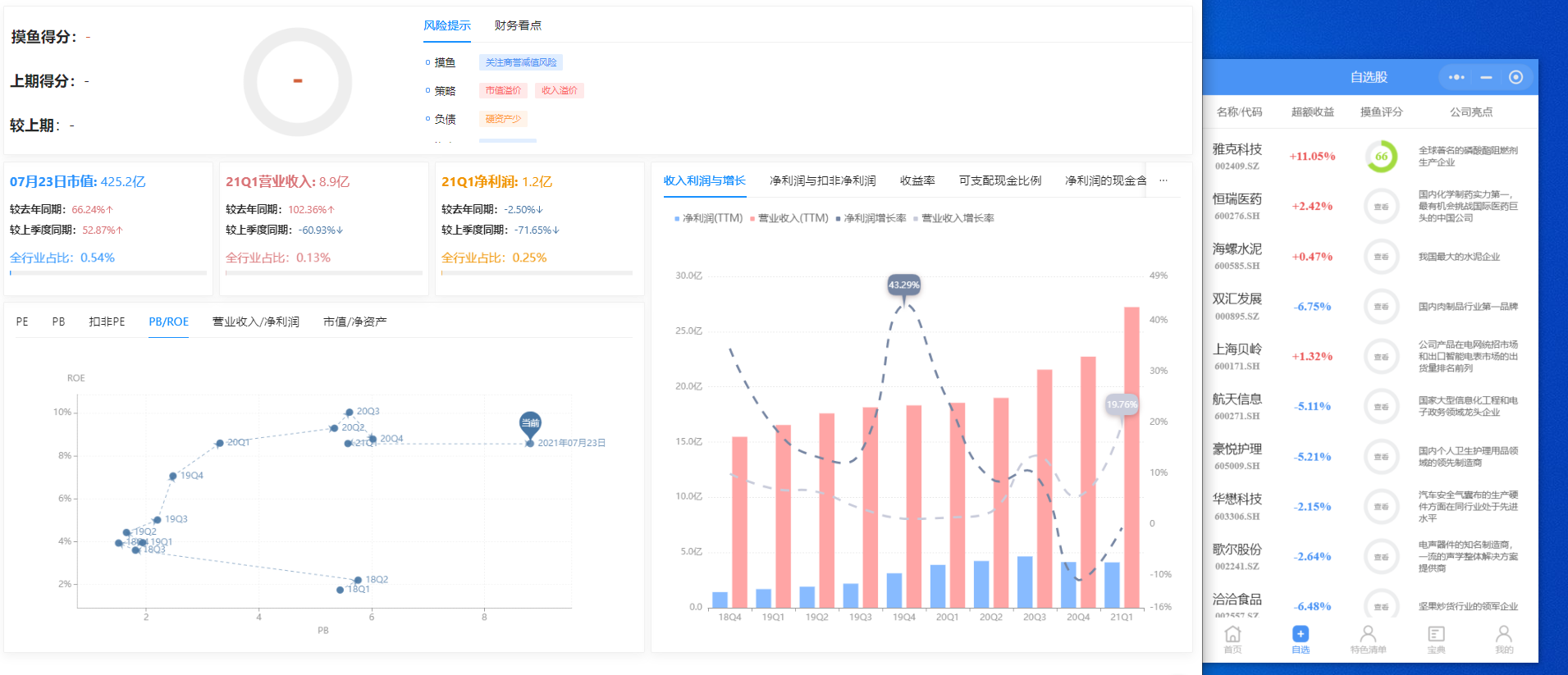Viewport: 1568px width, 675px height.
Task: Open the 净利润与扣非净利润 chart tab
Action: click(823, 180)
